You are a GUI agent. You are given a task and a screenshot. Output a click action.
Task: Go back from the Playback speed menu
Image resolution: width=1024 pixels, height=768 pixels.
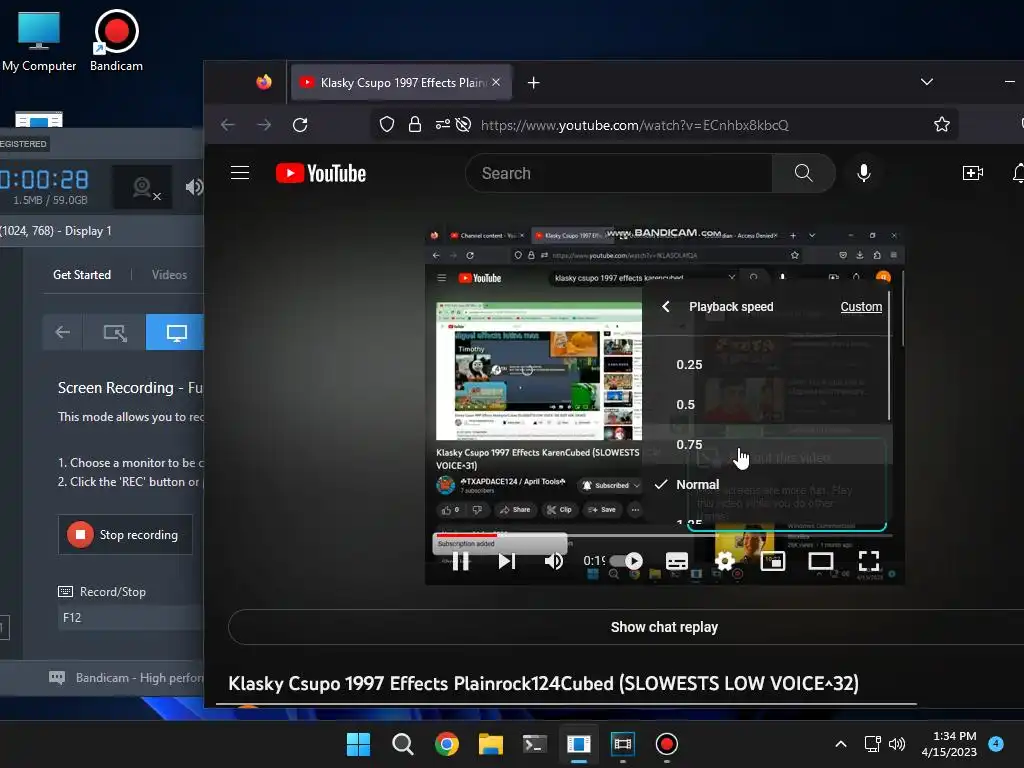665,307
